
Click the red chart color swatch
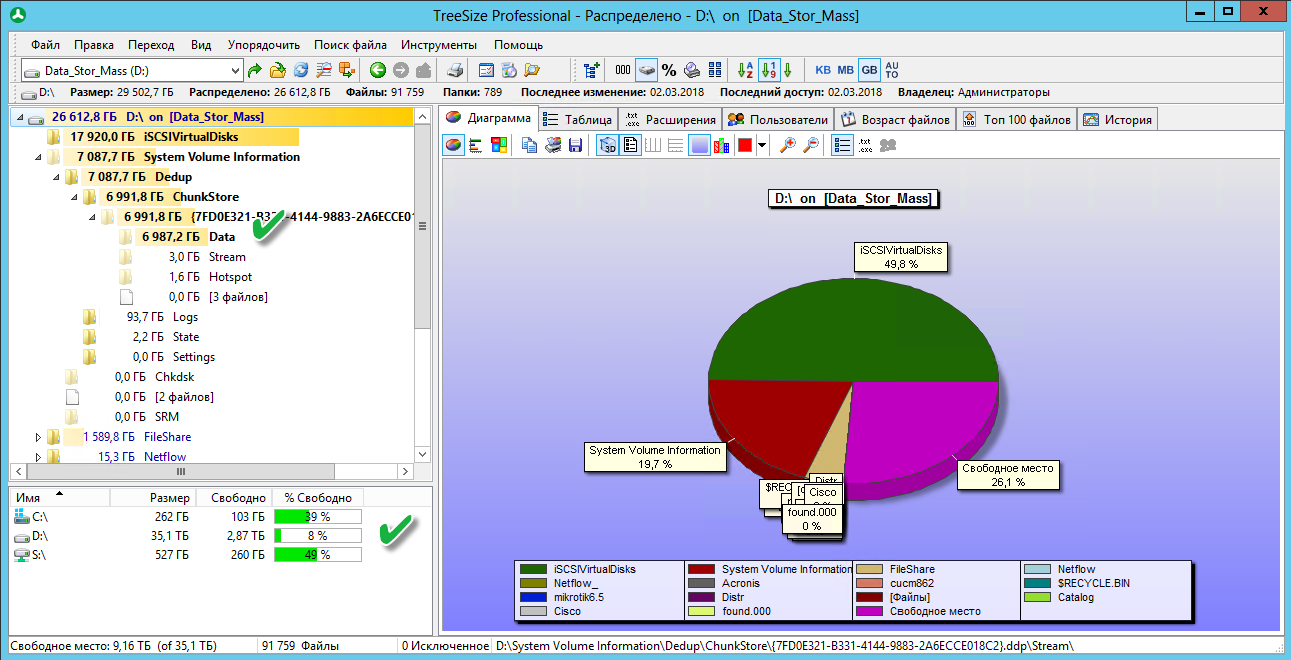(744, 145)
